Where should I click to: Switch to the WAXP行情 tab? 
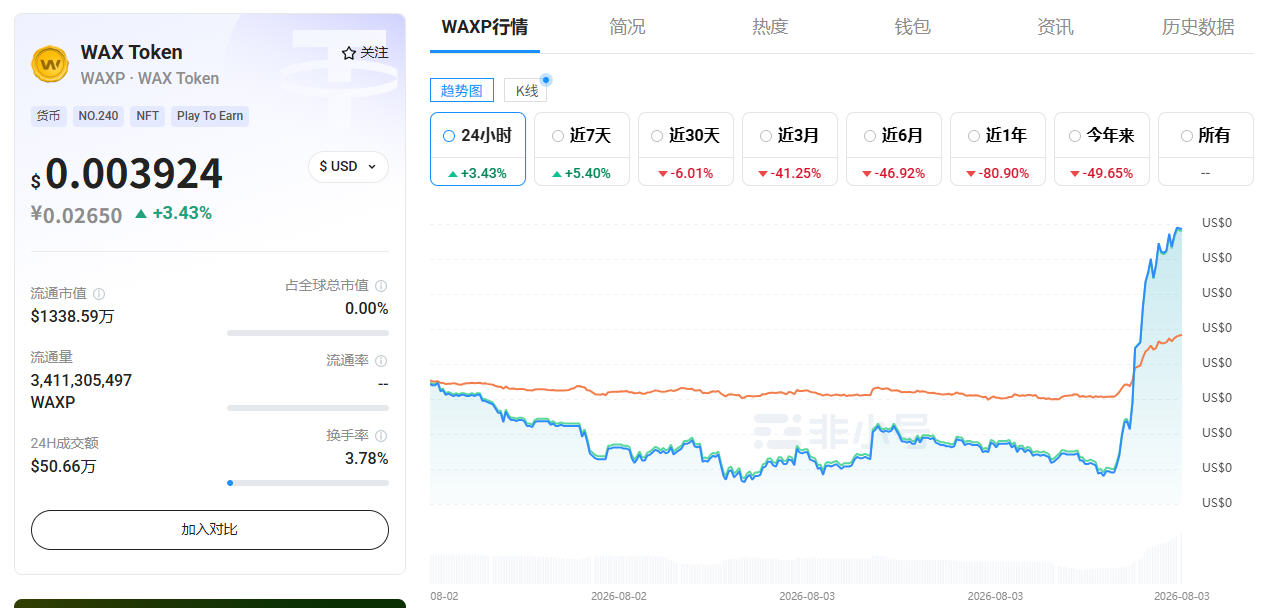pos(485,27)
